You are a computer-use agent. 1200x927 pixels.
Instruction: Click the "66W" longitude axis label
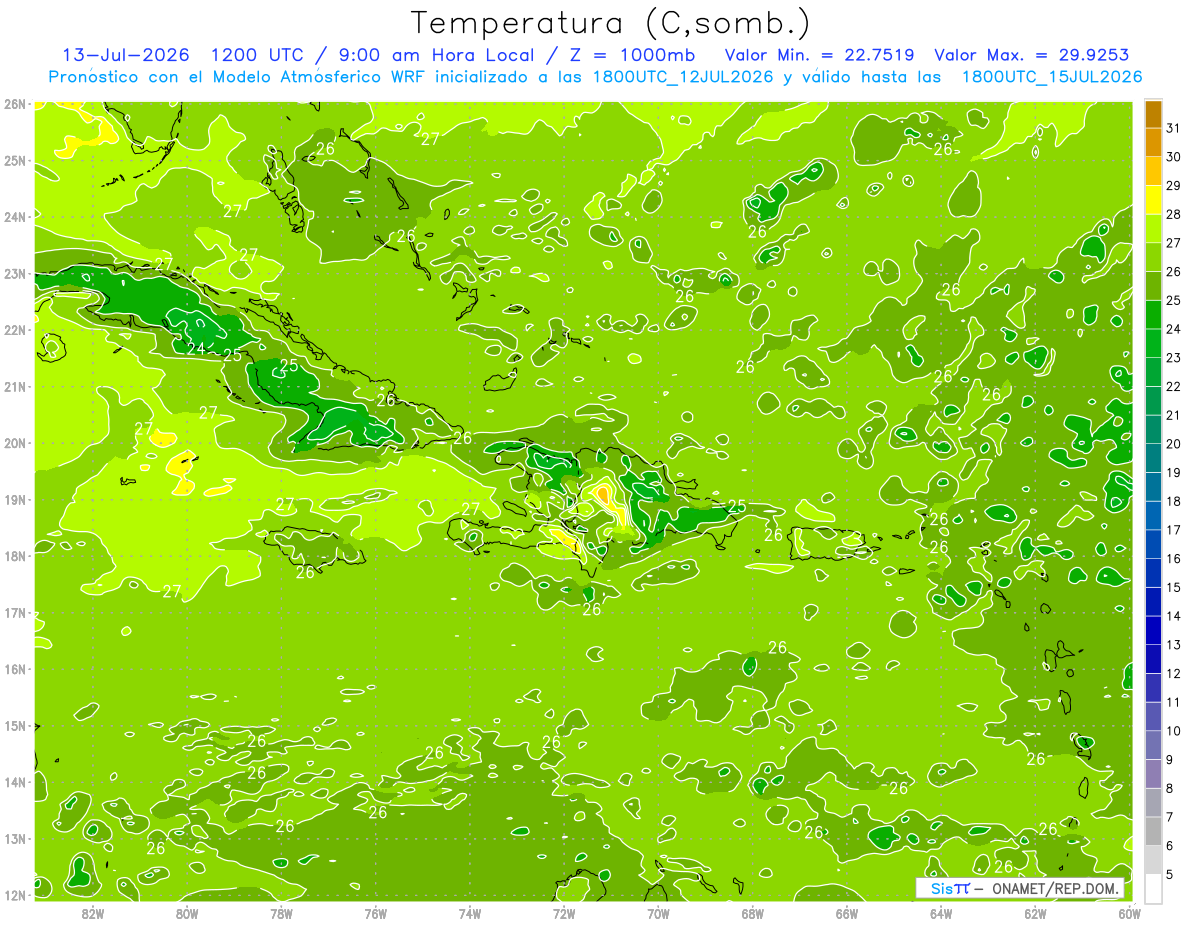(x=847, y=913)
